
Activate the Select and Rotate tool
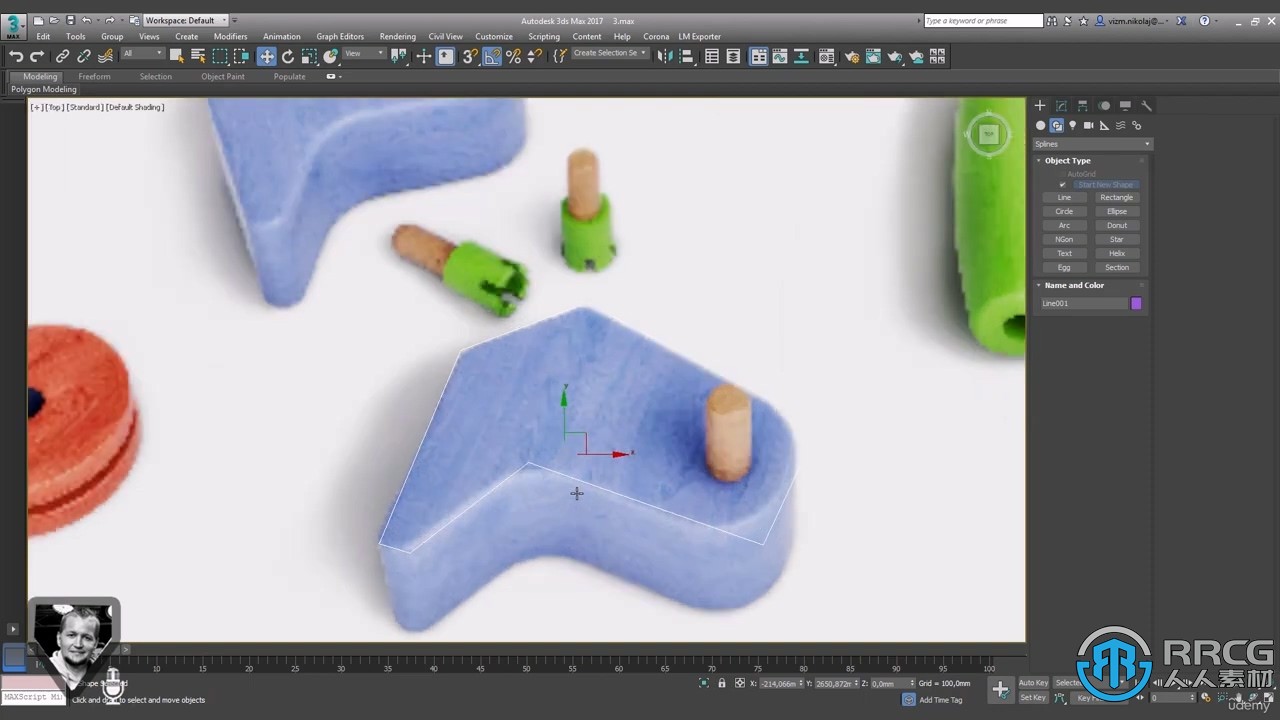click(288, 57)
